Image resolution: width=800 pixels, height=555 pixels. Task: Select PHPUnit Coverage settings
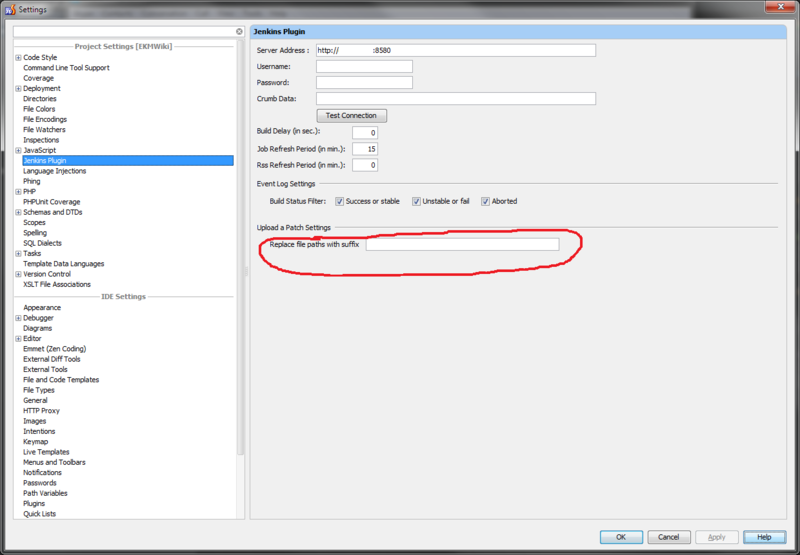(x=52, y=202)
